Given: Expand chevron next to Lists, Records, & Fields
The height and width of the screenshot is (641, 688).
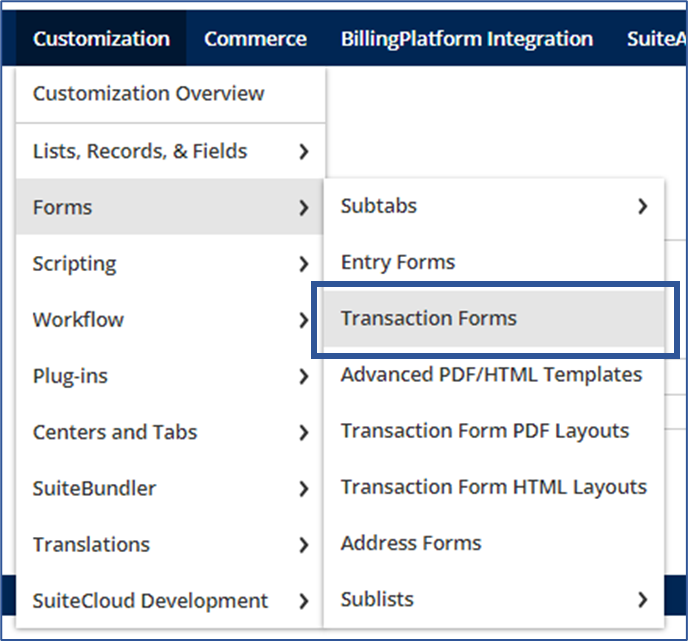Looking at the screenshot, I should pyautogui.click(x=304, y=151).
